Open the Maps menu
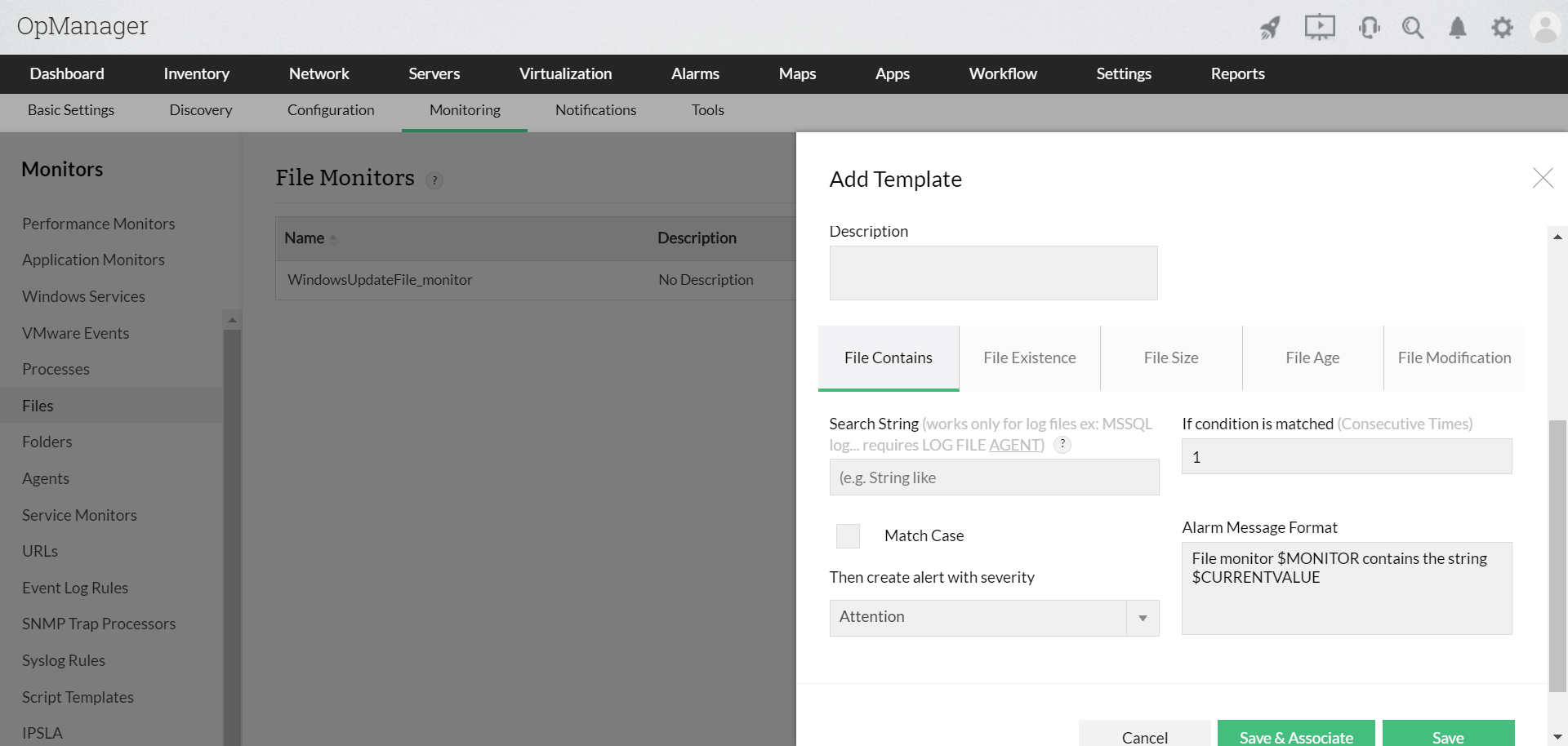 [x=797, y=73]
